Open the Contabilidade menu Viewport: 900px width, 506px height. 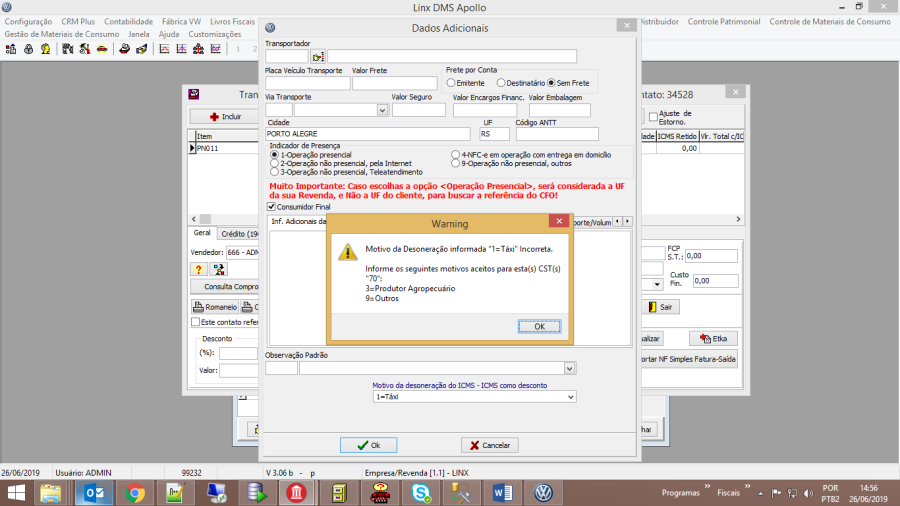pyautogui.click(x=129, y=21)
